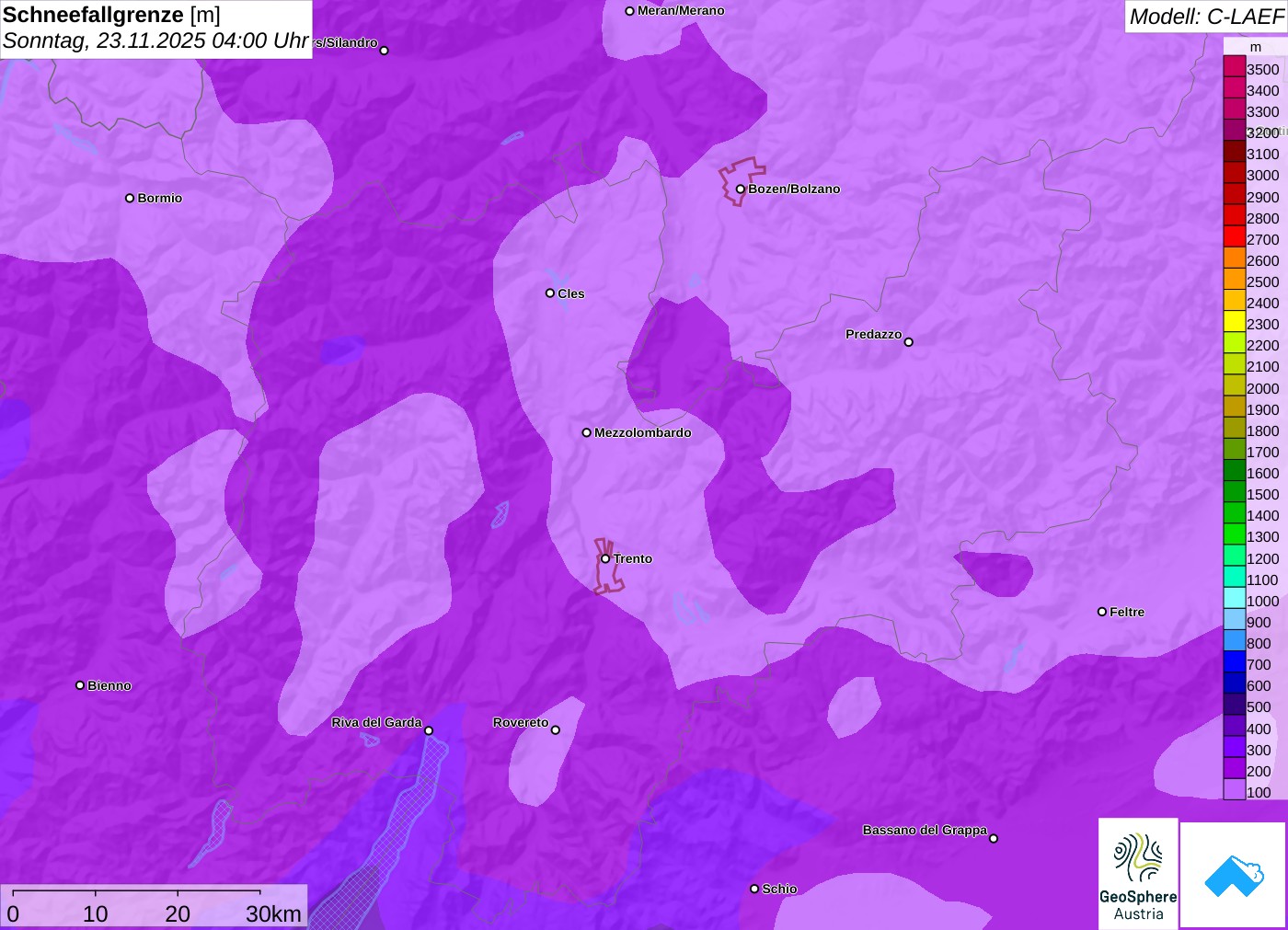Click the Mezzolombardo label text
1288x930 pixels.
[643, 432]
